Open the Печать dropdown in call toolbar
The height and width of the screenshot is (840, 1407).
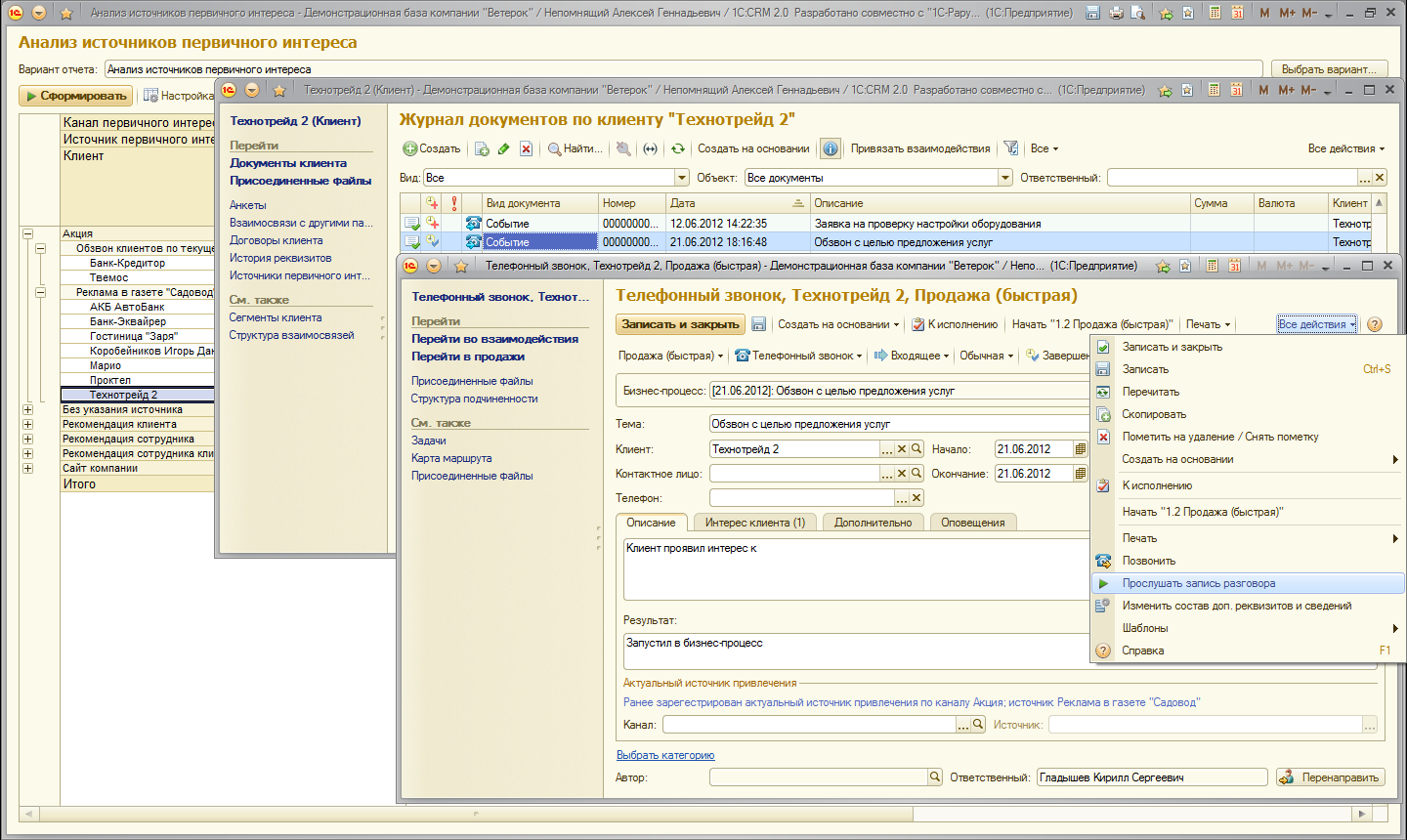(x=1208, y=324)
